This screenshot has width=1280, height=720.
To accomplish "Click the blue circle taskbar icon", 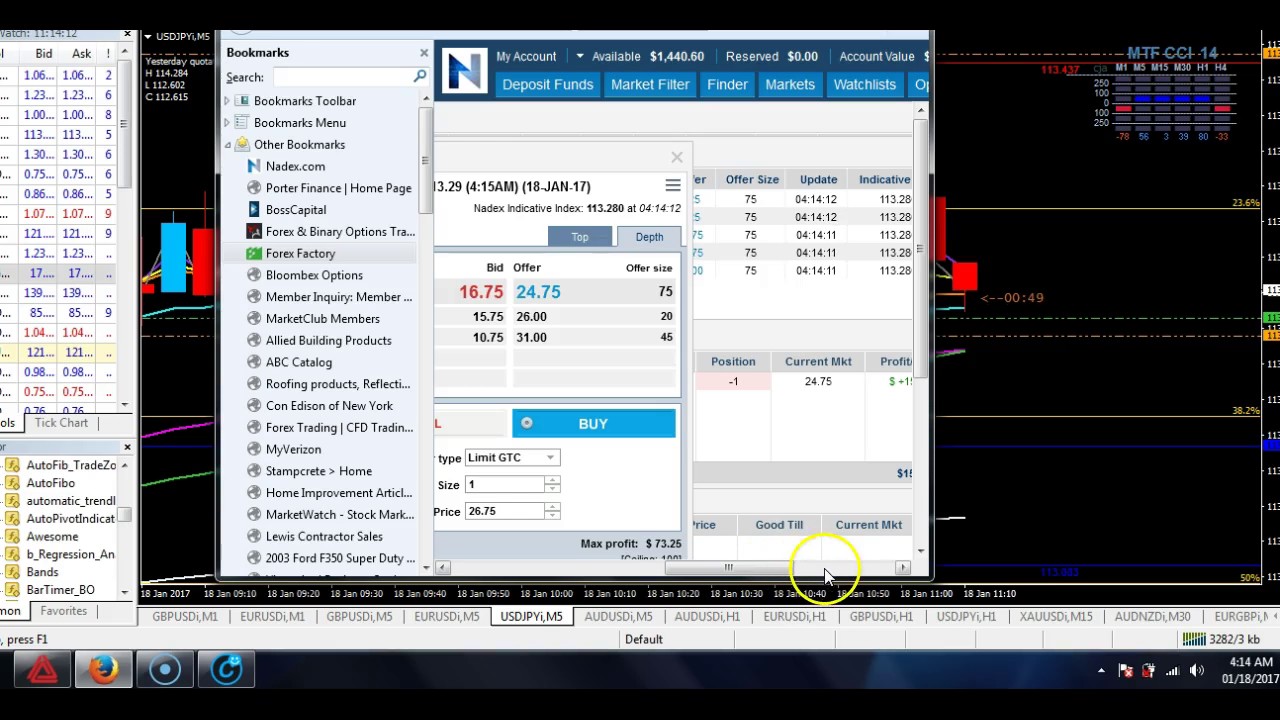I will point(165,669).
